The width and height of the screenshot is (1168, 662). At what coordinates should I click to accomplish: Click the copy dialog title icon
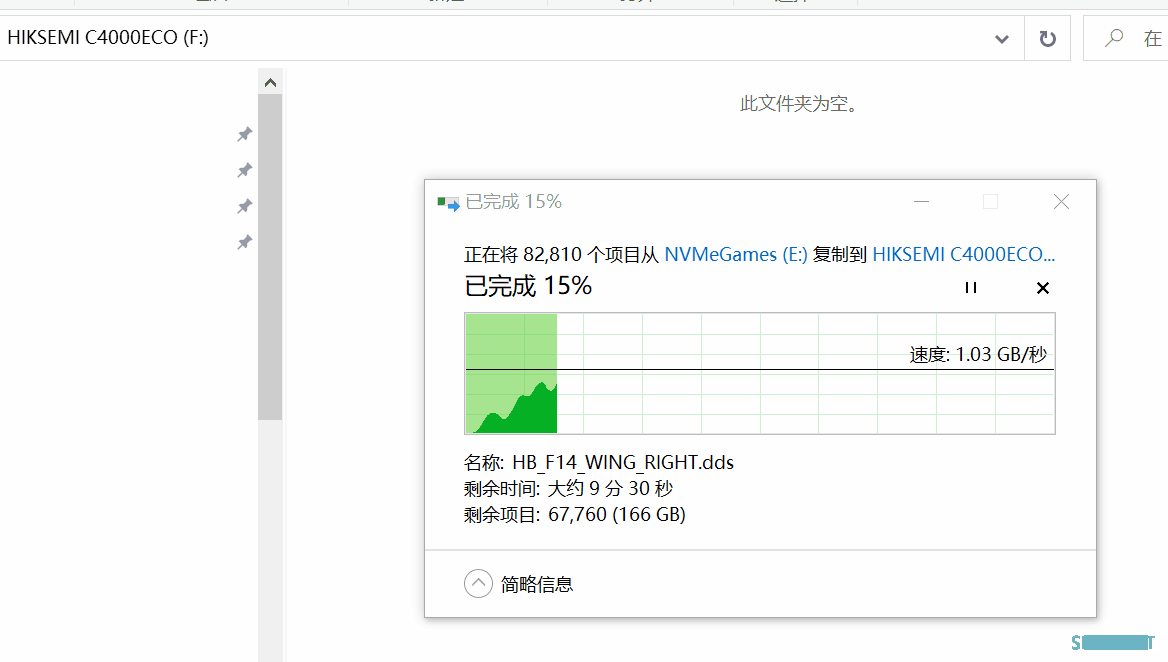click(448, 203)
